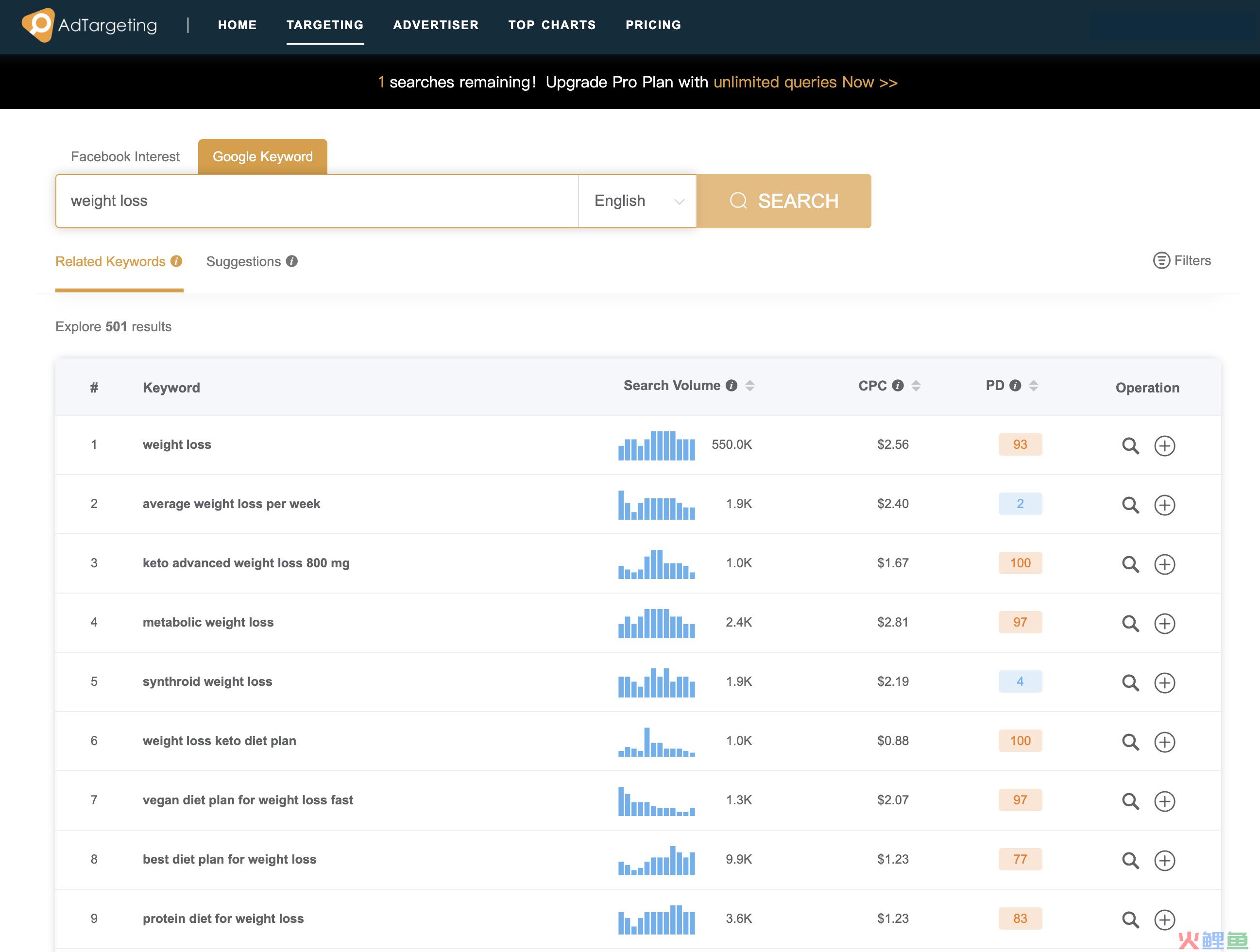
Task: Go to HOME in navigation
Action: (x=238, y=25)
